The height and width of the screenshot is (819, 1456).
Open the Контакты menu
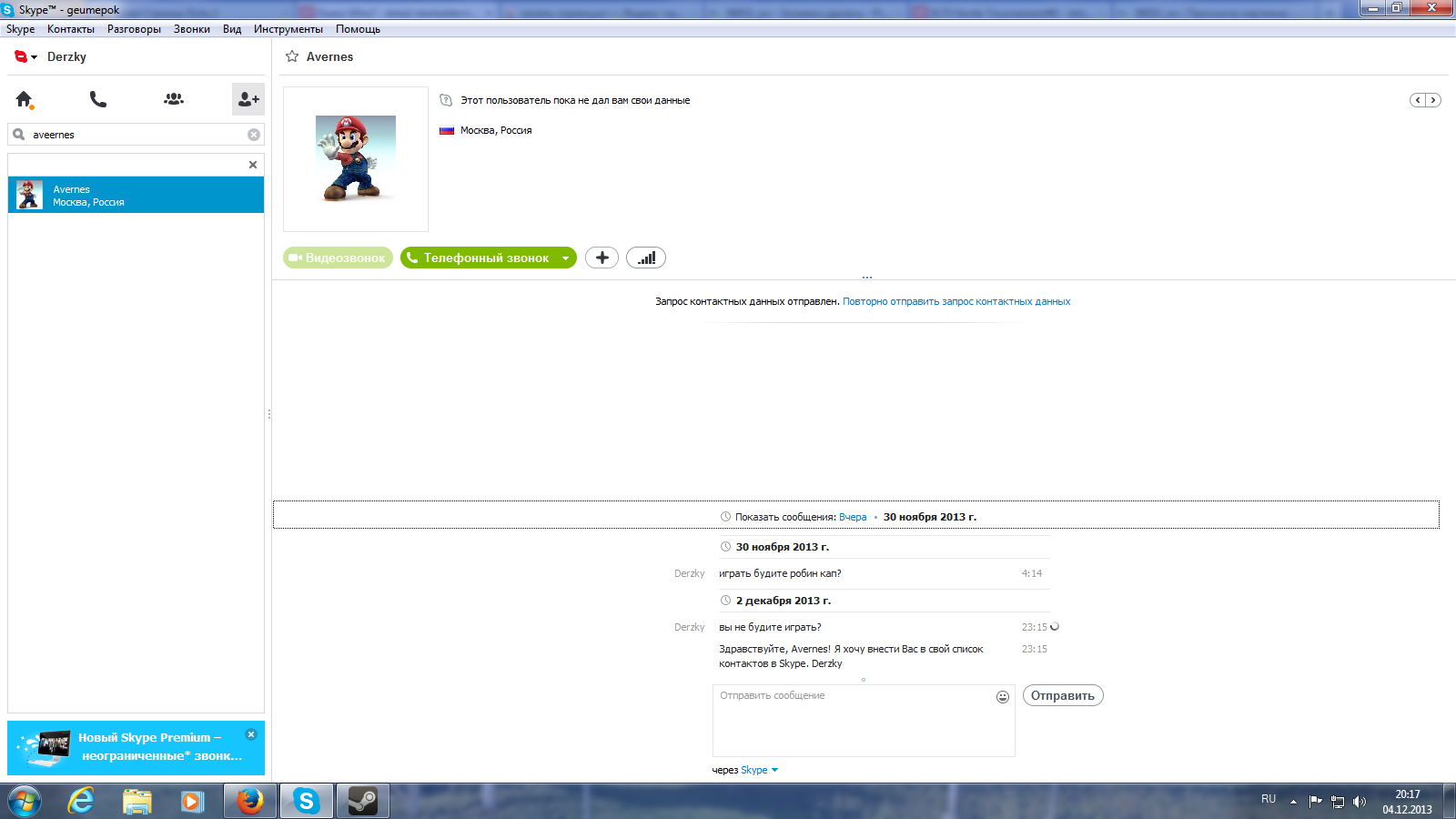click(x=71, y=29)
